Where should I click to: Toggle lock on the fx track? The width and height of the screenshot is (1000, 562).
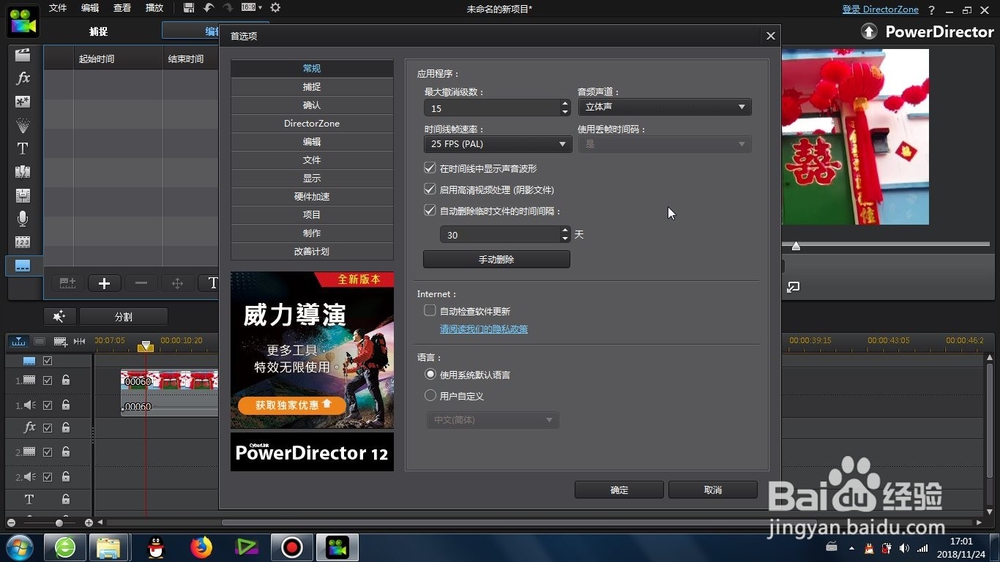pos(66,427)
